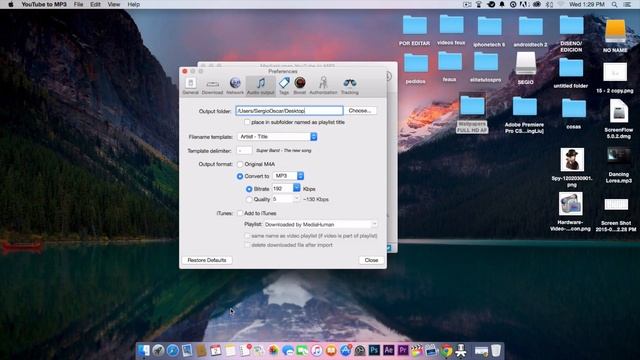Open the Tracking tab
Viewport: 640px width, 360px height.
click(x=350, y=86)
